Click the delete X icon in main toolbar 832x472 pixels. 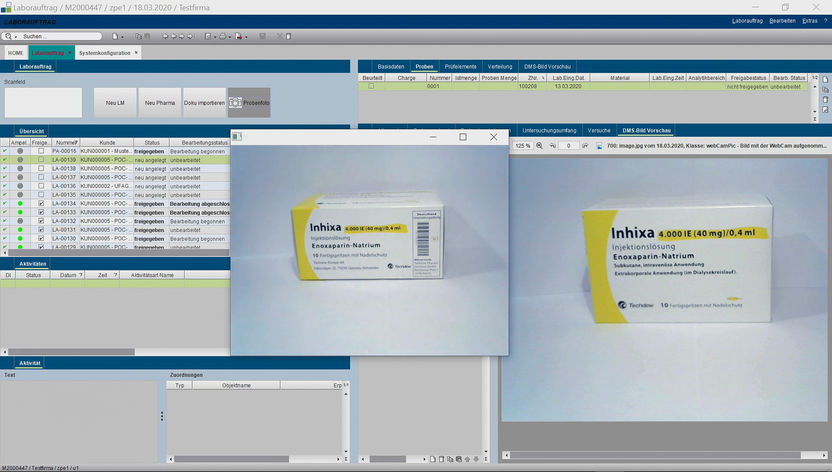[x=280, y=37]
